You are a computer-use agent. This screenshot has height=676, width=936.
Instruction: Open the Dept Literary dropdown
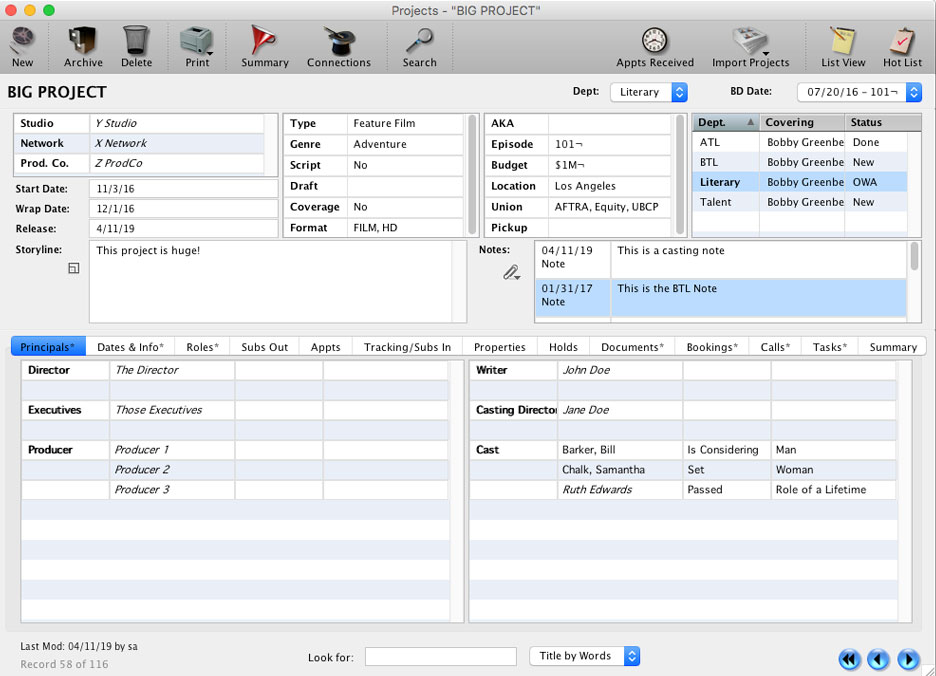(649, 92)
